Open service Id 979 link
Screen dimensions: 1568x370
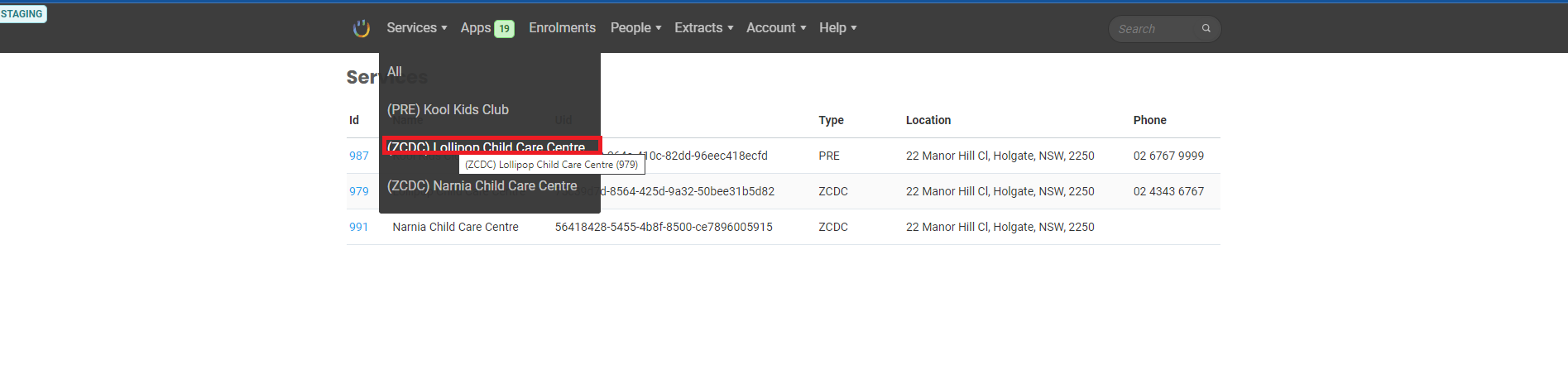tap(359, 191)
